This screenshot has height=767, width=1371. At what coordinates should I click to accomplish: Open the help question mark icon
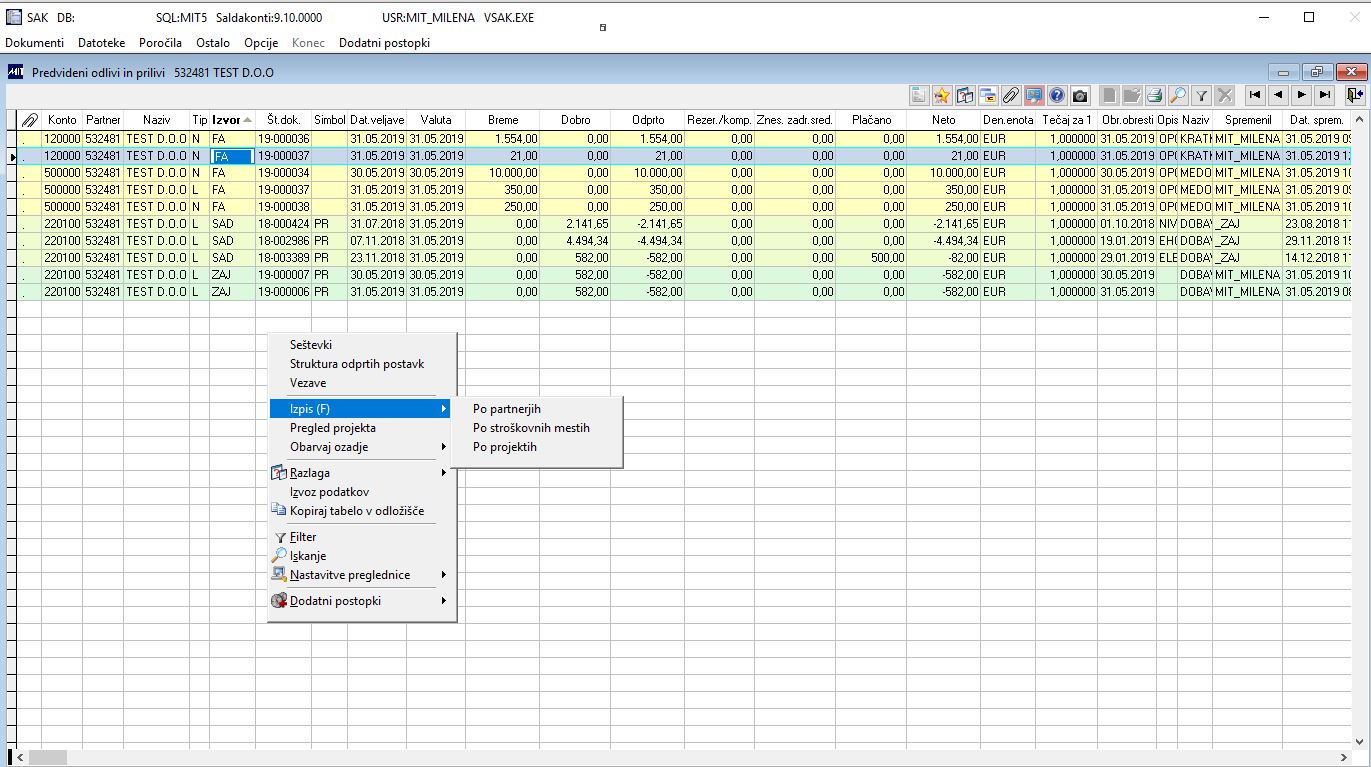coord(1057,95)
